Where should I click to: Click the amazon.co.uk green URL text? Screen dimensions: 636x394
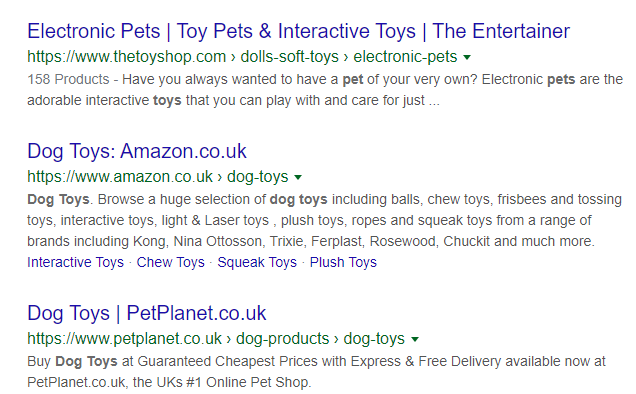[120, 177]
